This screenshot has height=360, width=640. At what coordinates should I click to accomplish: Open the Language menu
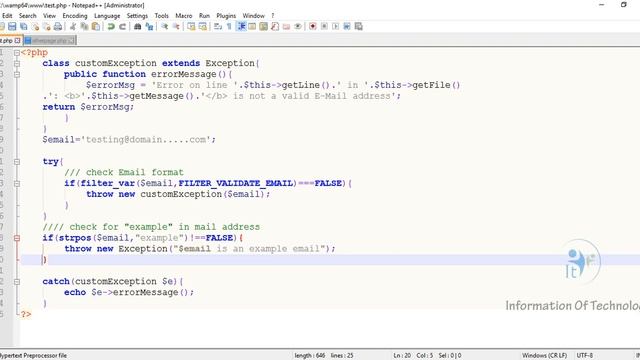click(107, 16)
